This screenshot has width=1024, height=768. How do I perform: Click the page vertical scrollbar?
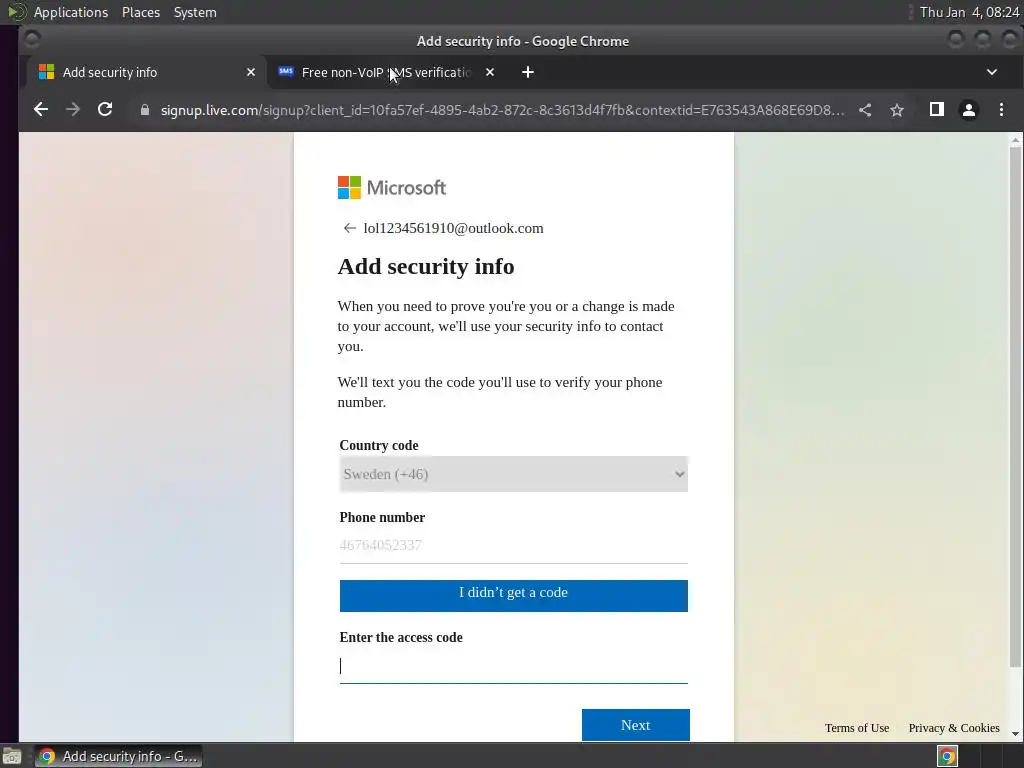1015,405
